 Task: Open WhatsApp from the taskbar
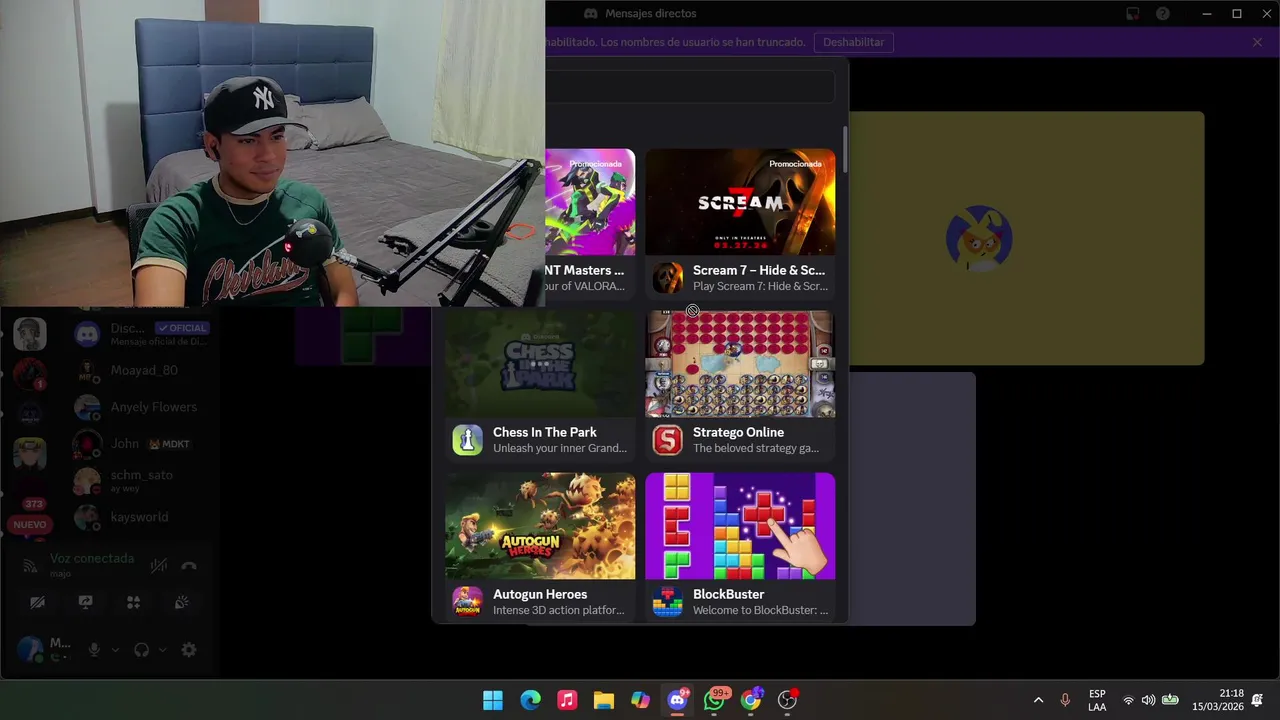pyautogui.click(x=715, y=700)
